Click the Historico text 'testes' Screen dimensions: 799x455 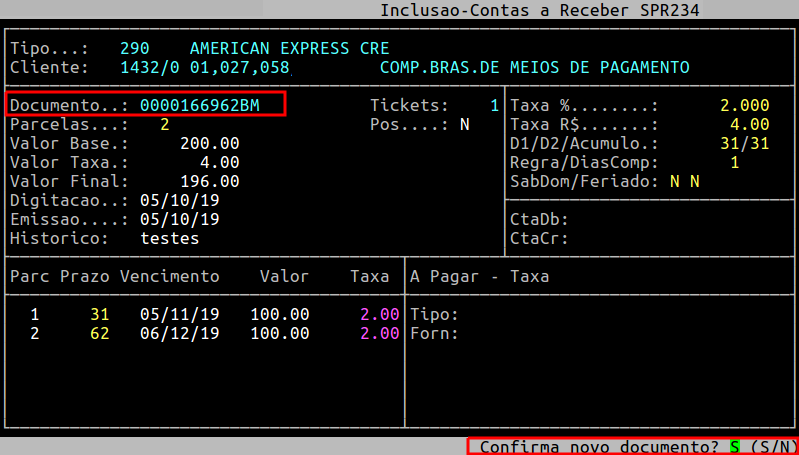(170, 239)
